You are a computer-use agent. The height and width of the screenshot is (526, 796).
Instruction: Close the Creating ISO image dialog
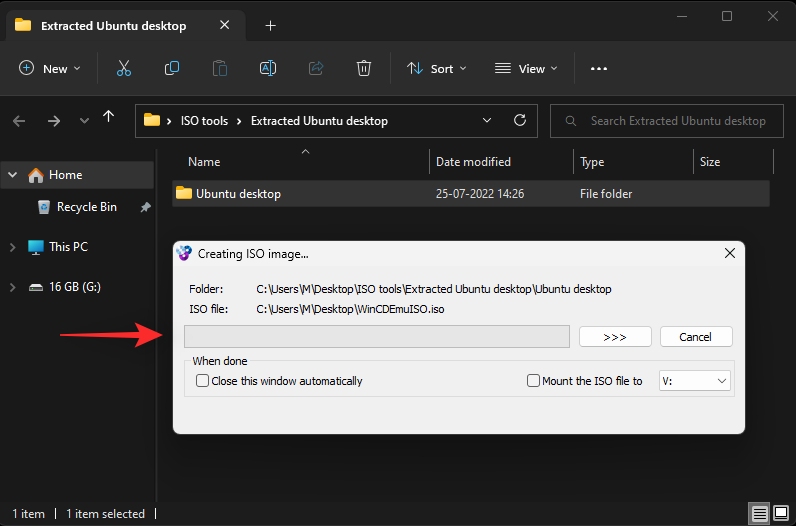click(729, 253)
